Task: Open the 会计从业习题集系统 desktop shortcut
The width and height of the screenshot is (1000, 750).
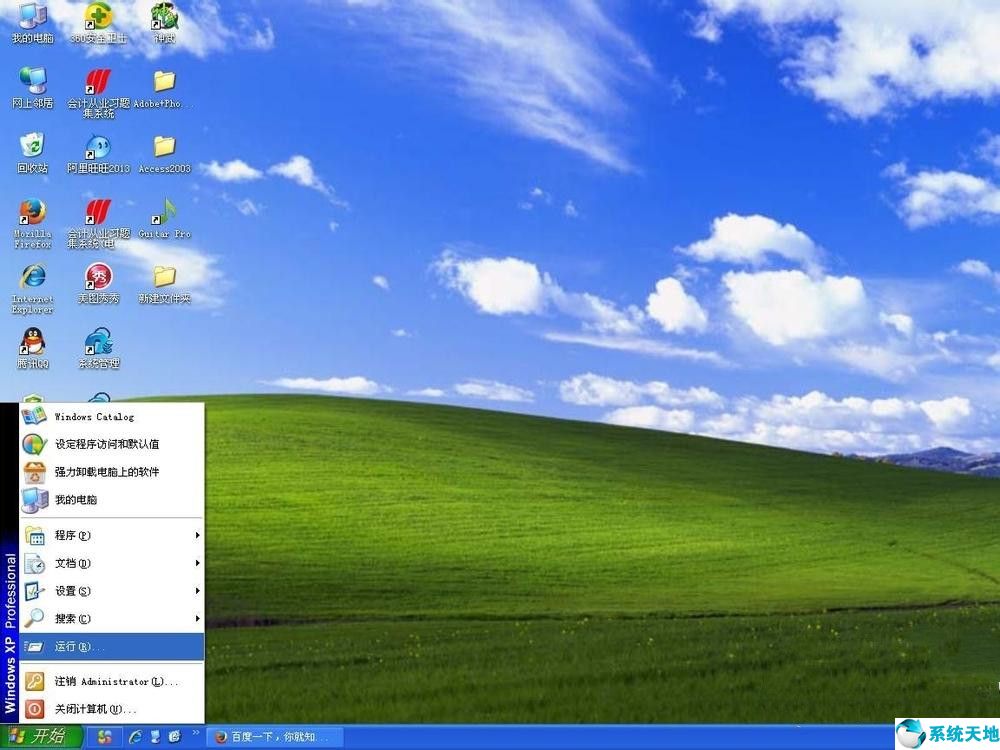Action: point(98,92)
